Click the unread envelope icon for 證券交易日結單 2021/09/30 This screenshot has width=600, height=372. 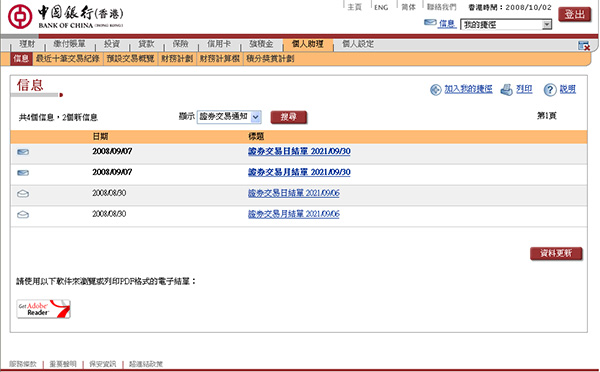pyautogui.click(x=23, y=152)
